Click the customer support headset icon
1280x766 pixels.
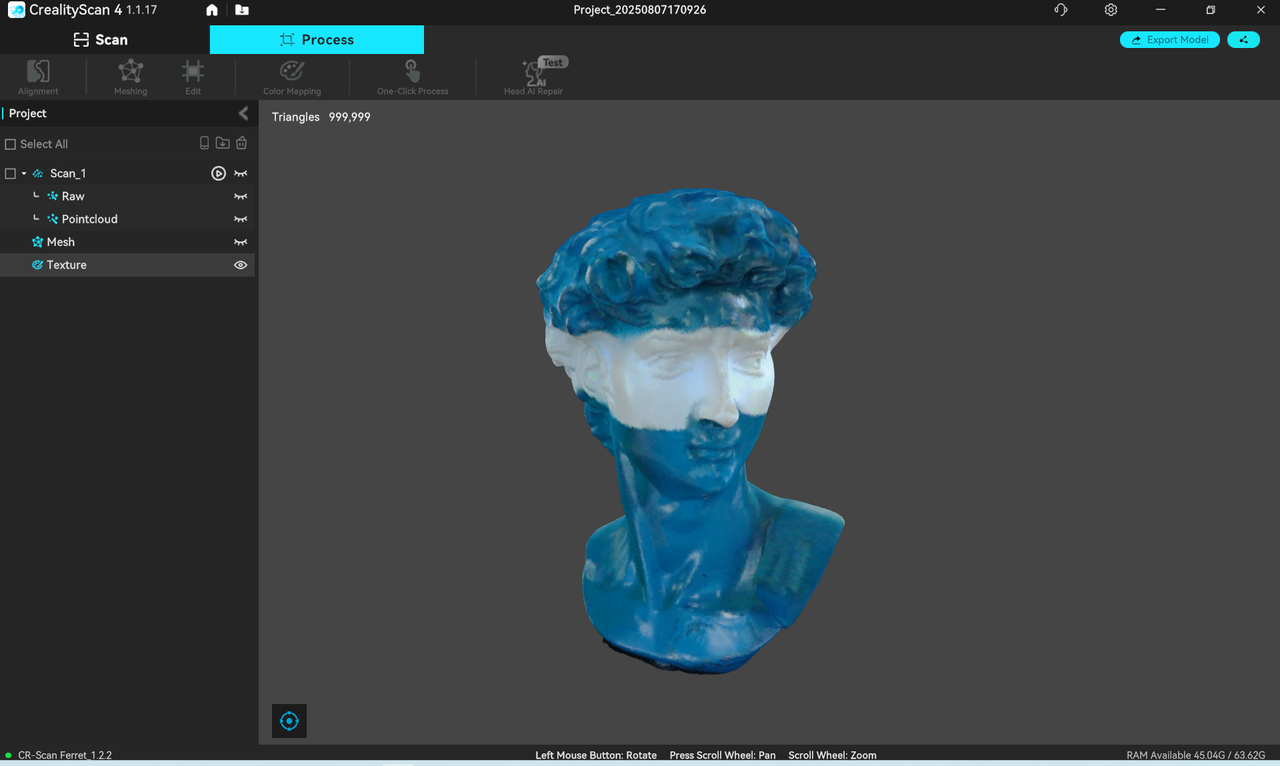tap(1061, 10)
